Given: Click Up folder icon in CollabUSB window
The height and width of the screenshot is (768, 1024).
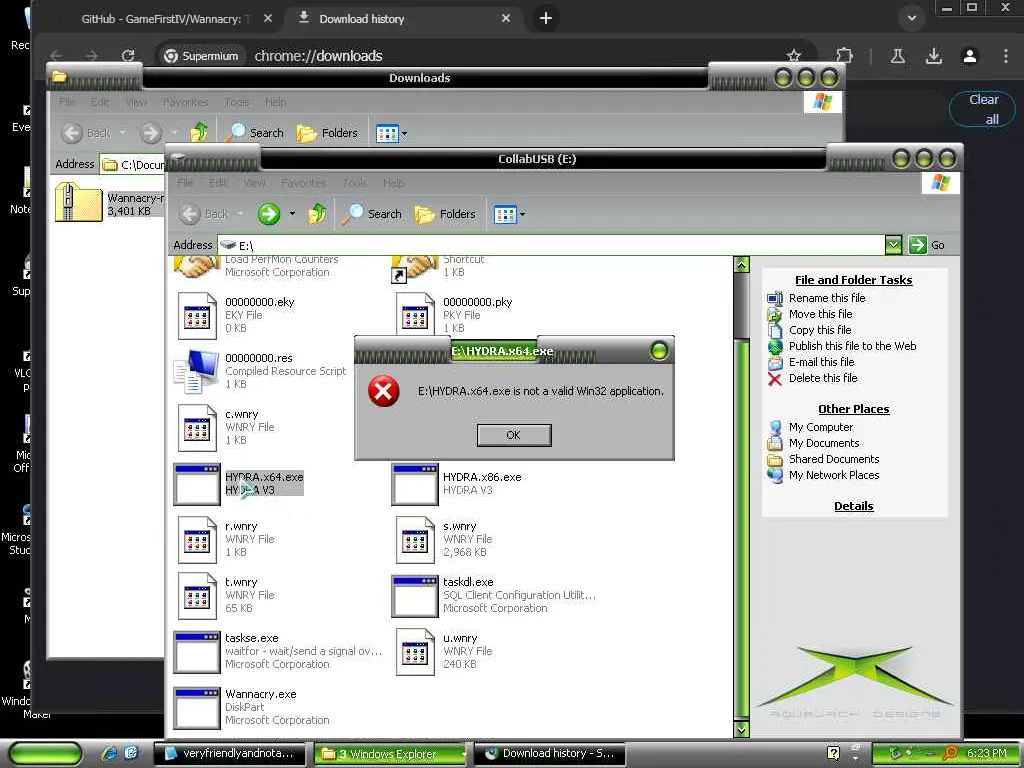Looking at the screenshot, I should click(317, 214).
